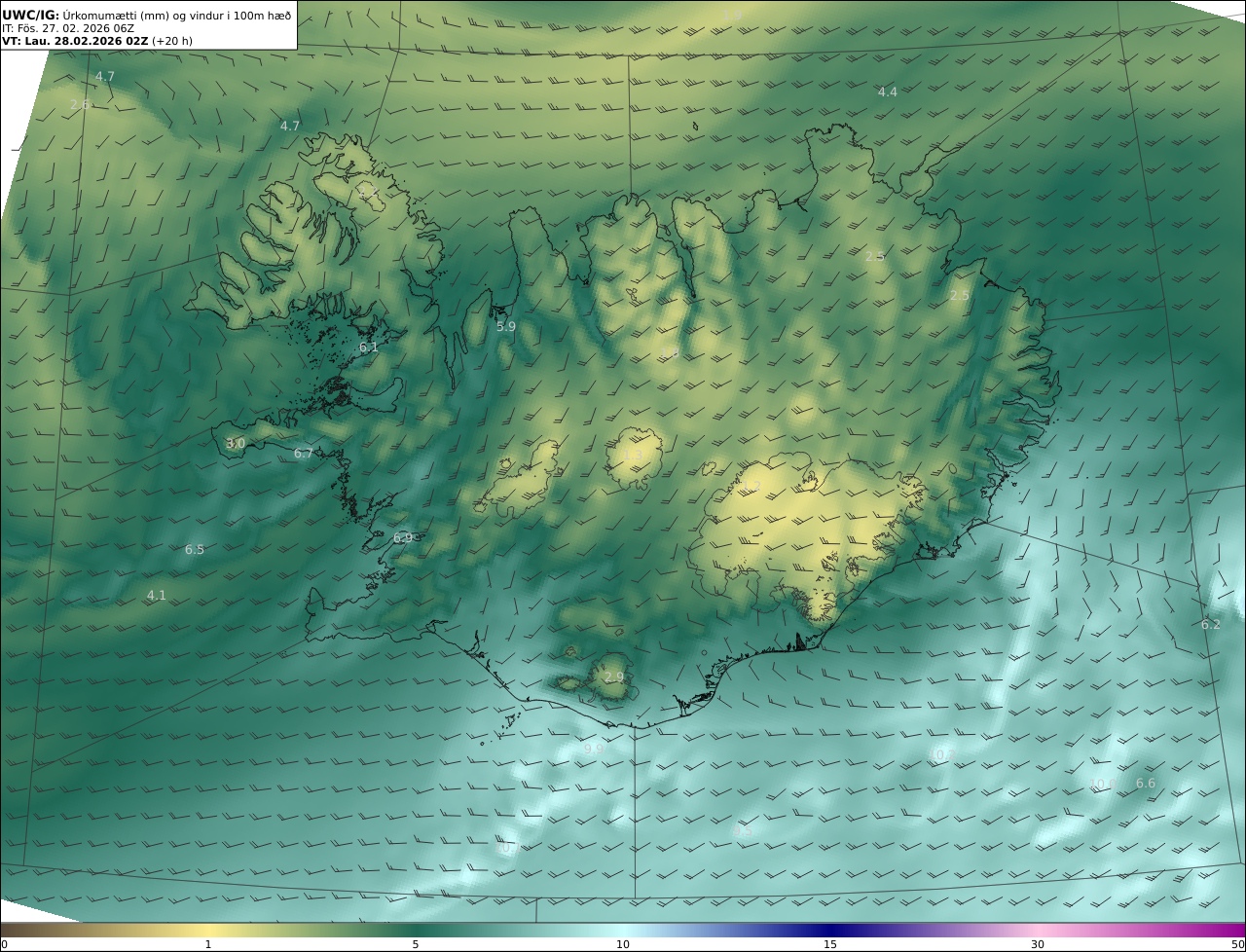Click the init time "IT: Fös. 27. 02. 2026 06Z"

68,28
